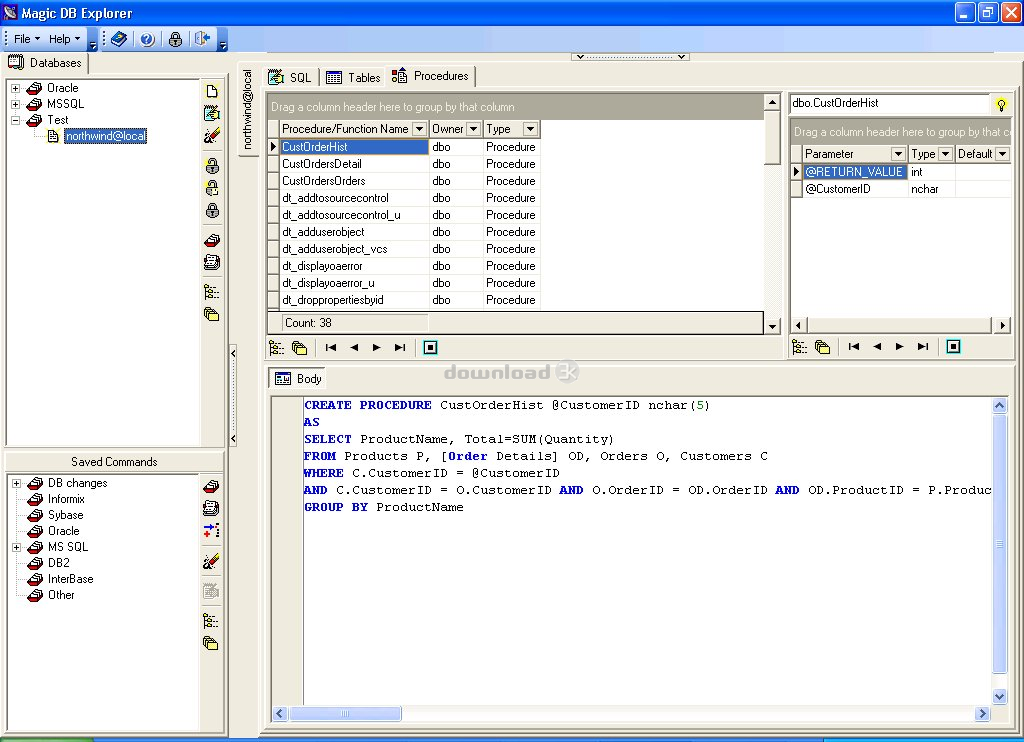Expand MS SQL in Saved Commands

coord(16,547)
